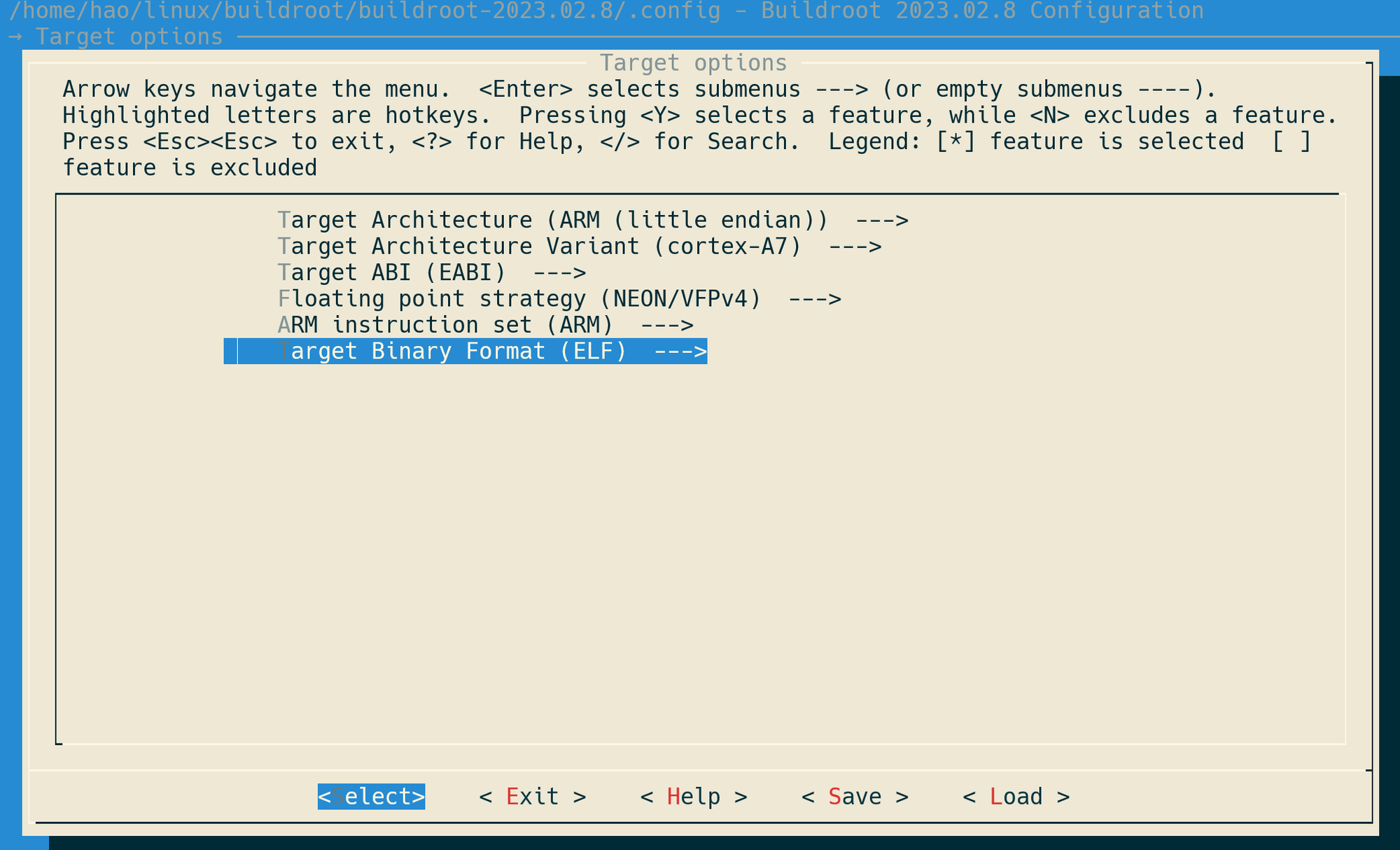Open Floating point strategy (NEON/VFPv4) submenu
Viewport: 1400px width, 850px height.
[559, 299]
